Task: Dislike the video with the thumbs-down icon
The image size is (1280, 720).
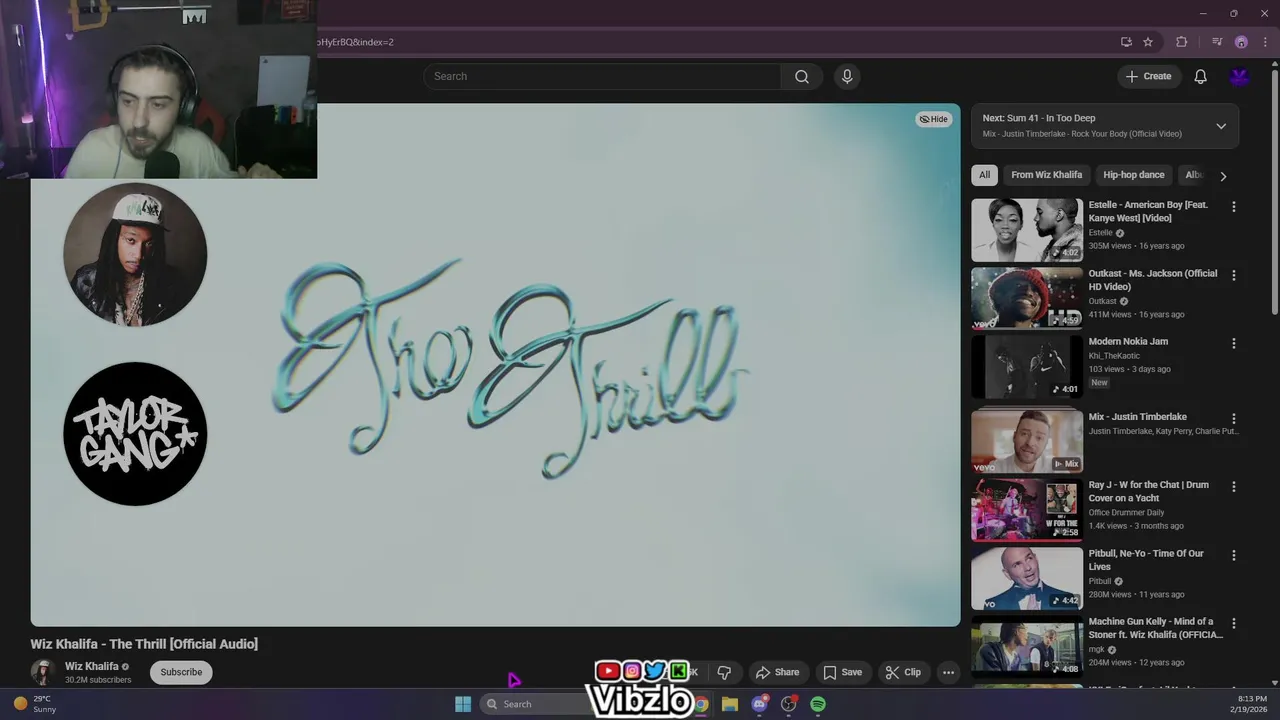Action: (724, 672)
